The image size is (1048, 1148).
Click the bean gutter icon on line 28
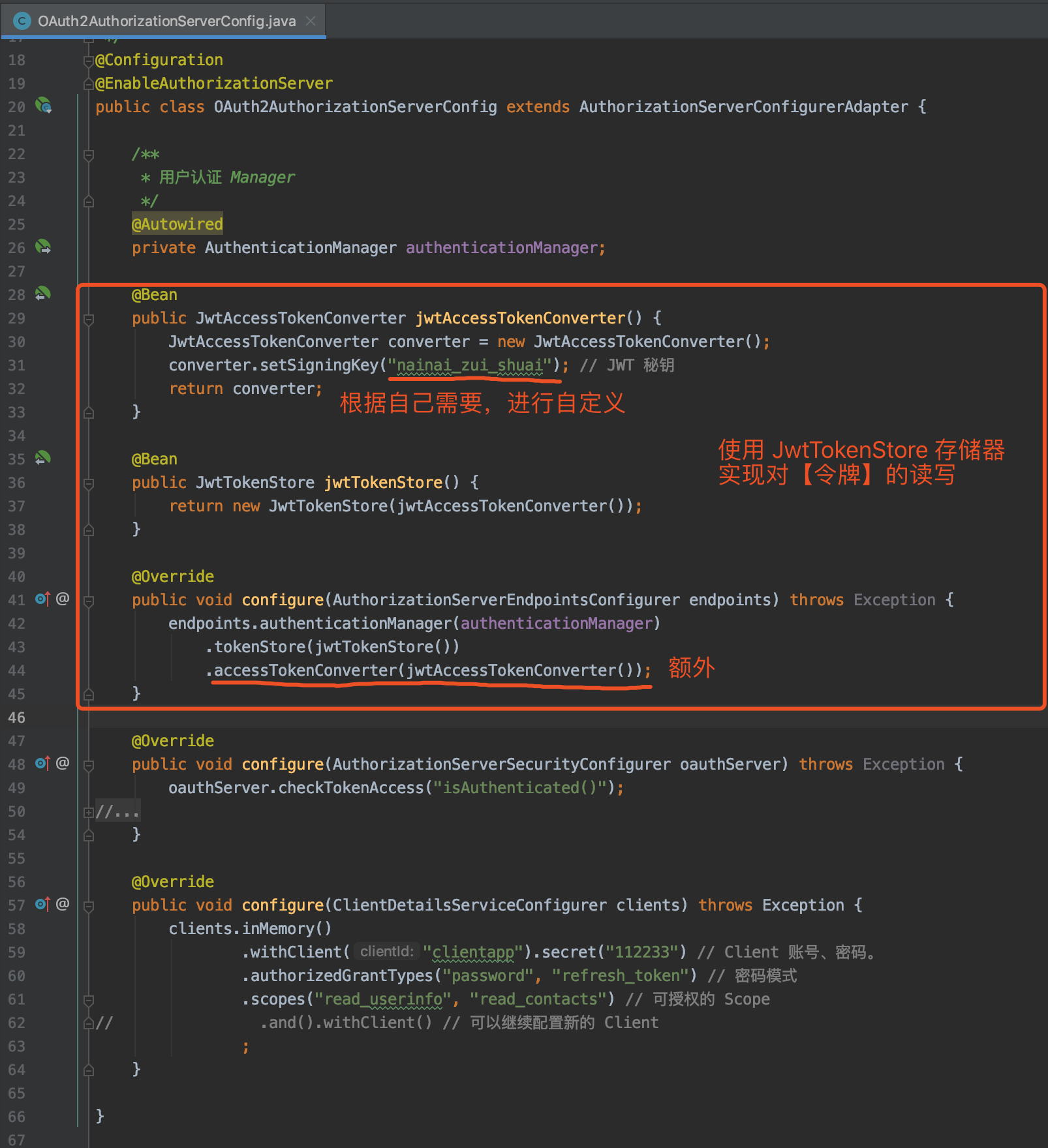[43, 294]
